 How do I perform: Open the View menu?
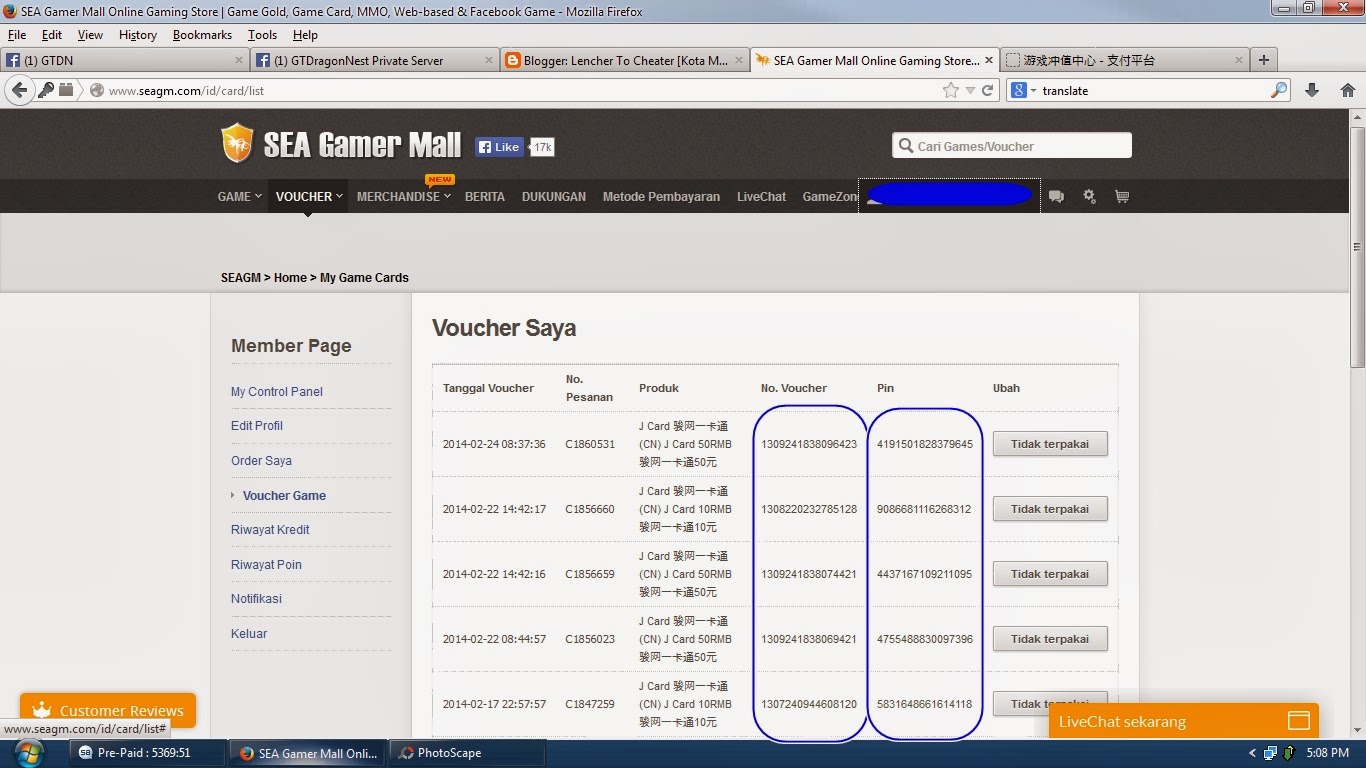[x=90, y=35]
